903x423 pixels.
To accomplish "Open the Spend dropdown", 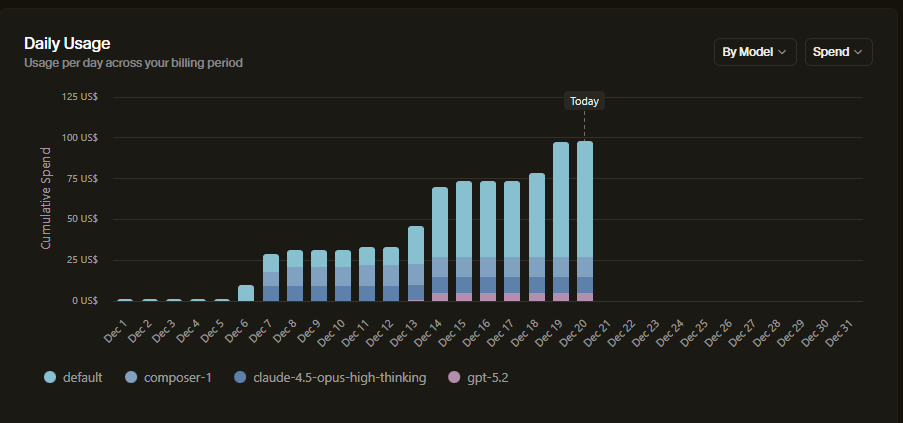I will (838, 52).
